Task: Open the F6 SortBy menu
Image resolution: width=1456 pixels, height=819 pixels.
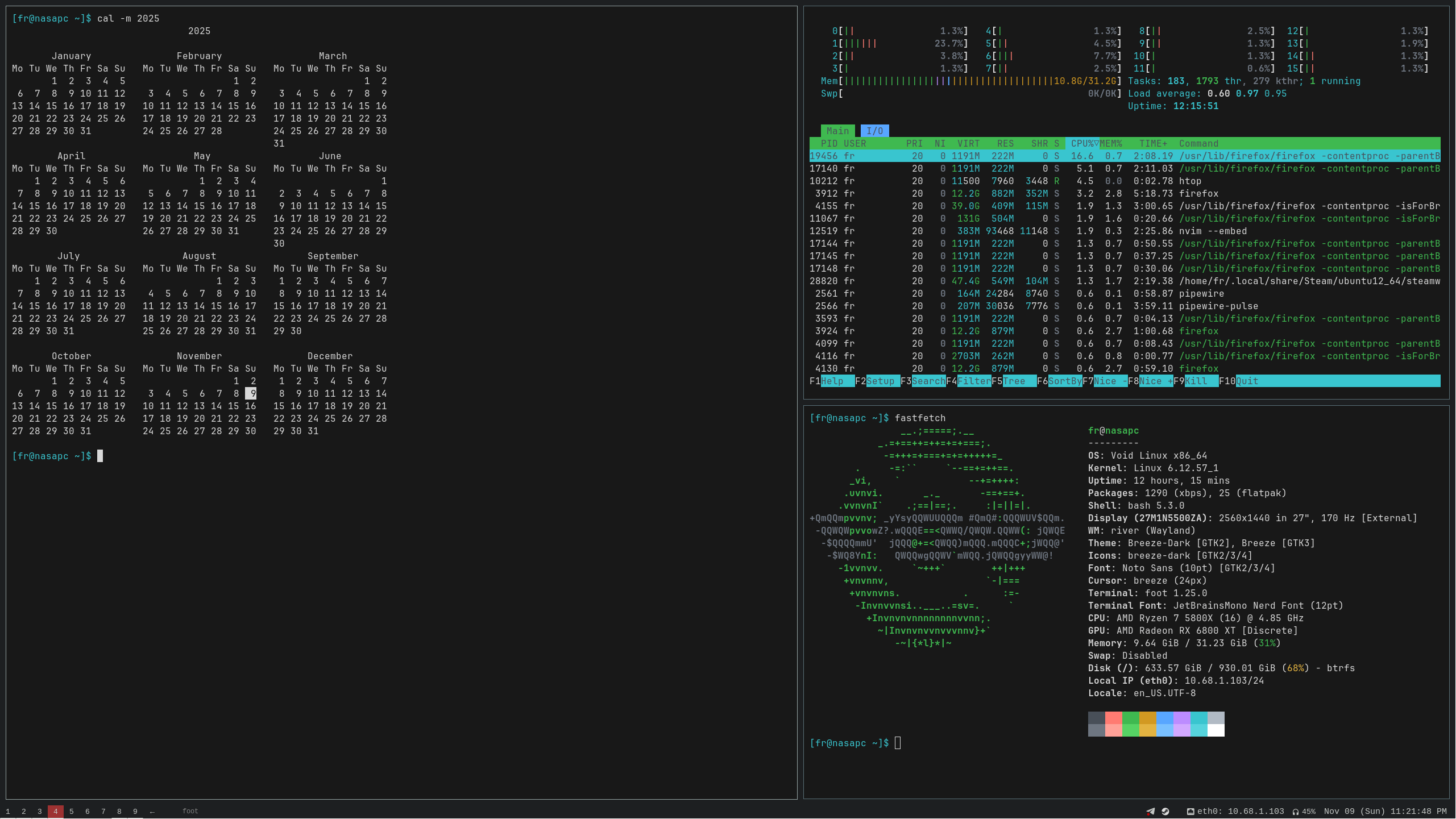Action: pyautogui.click(x=1064, y=381)
